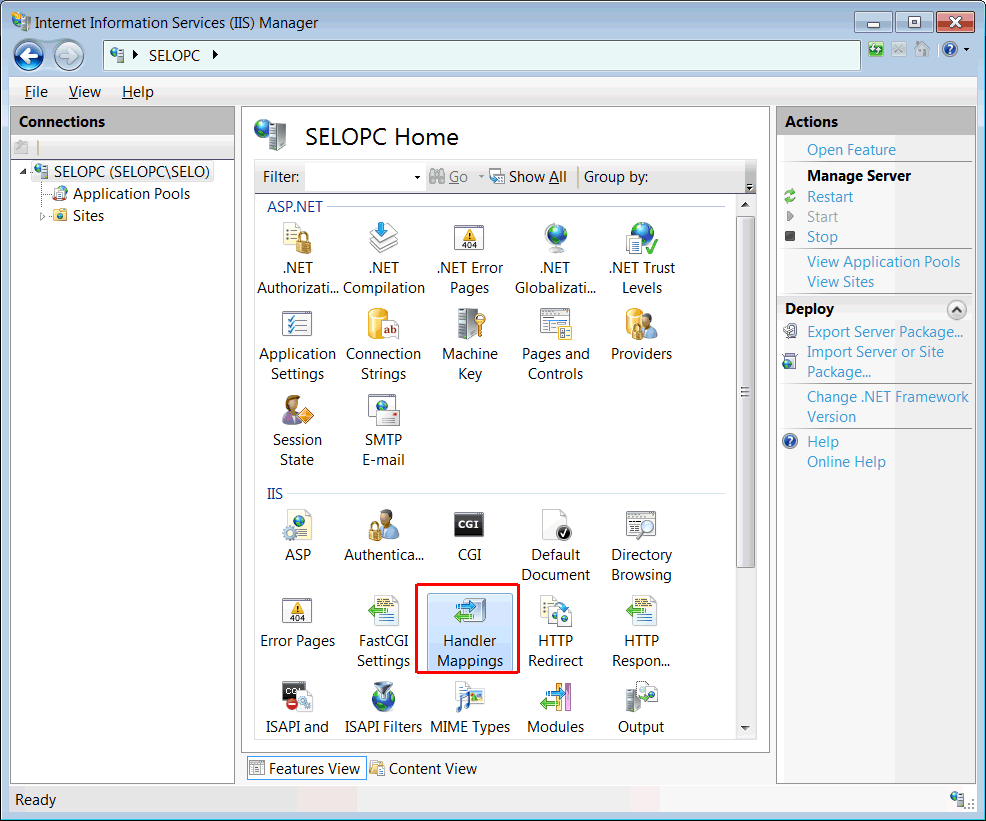The height and width of the screenshot is (821, 986).
Task: Open SMTP E-mail feature
Action: click(384, 431)
